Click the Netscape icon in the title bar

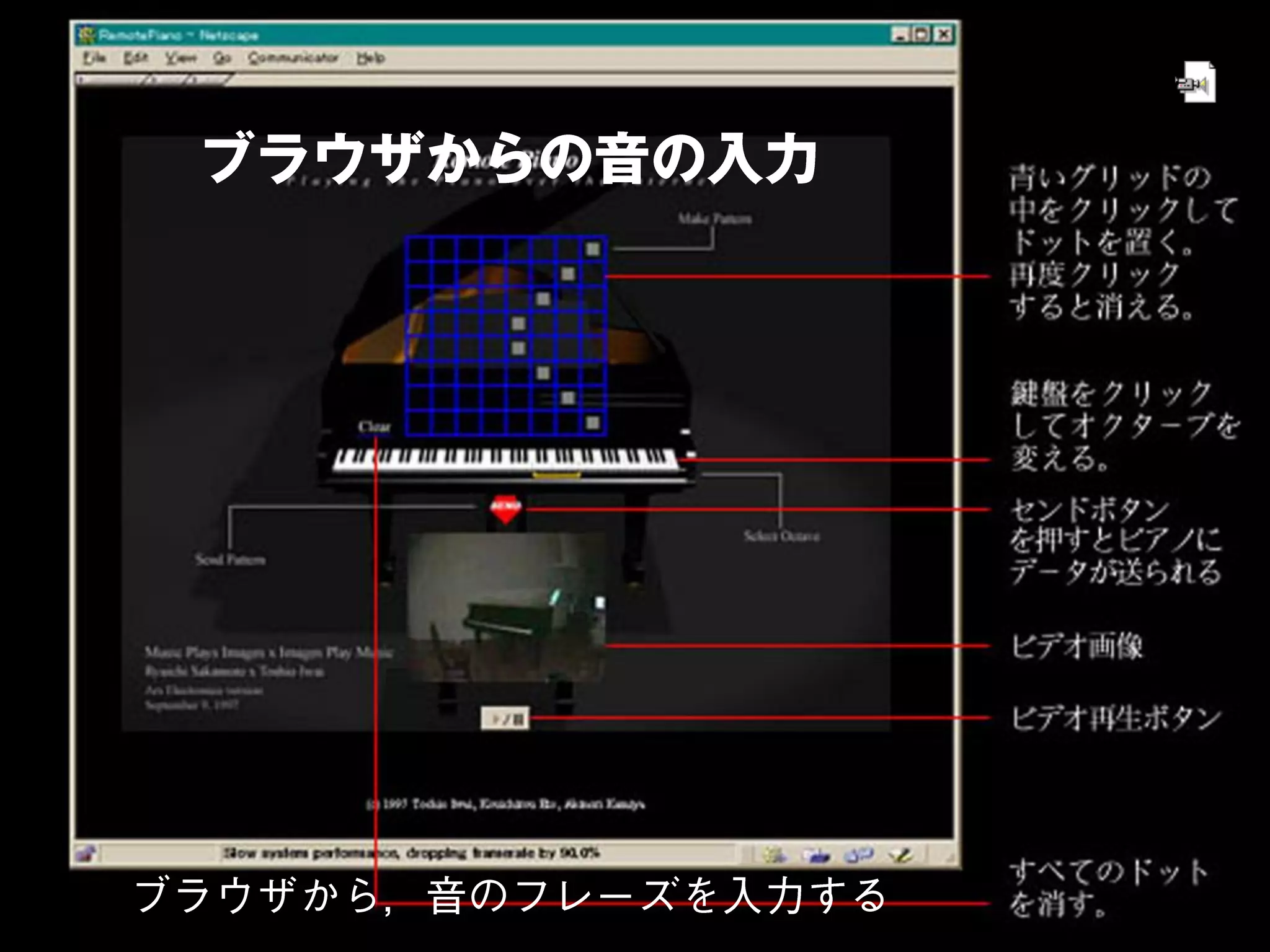(87, 35)
